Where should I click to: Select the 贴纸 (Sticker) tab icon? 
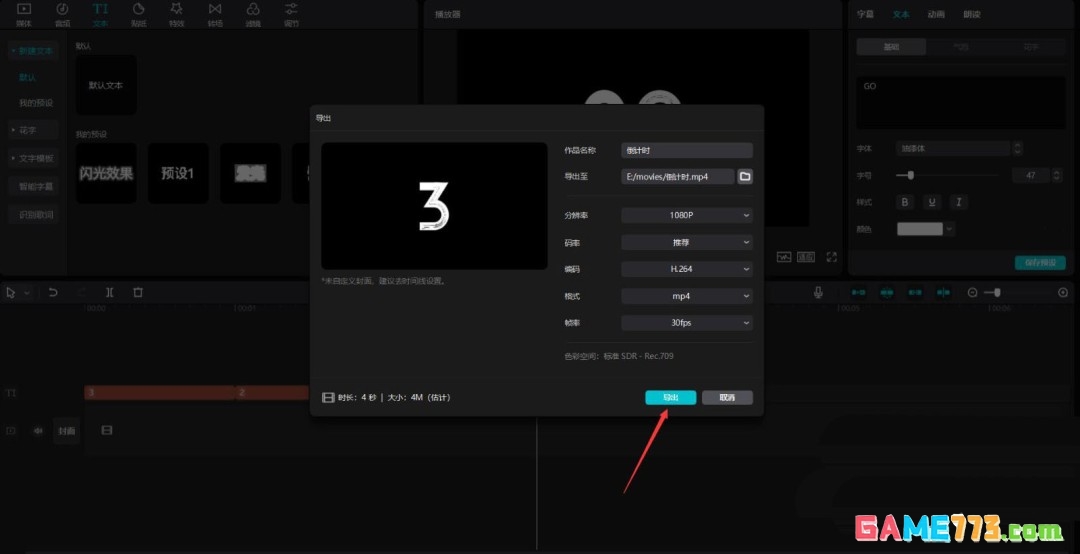[138, 14]
